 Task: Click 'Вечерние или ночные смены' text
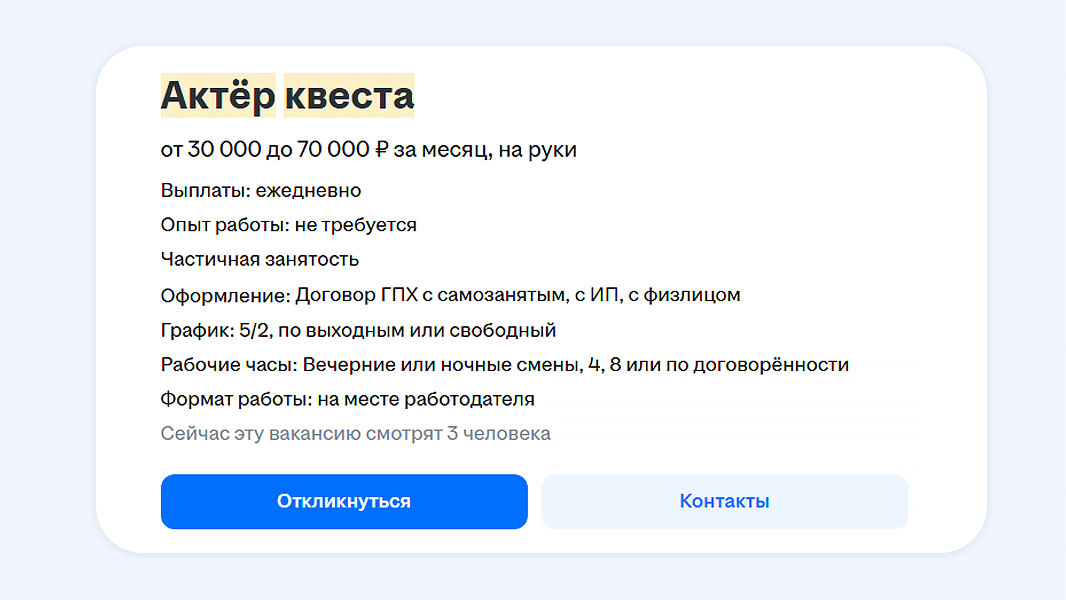(x=437, y=365)
